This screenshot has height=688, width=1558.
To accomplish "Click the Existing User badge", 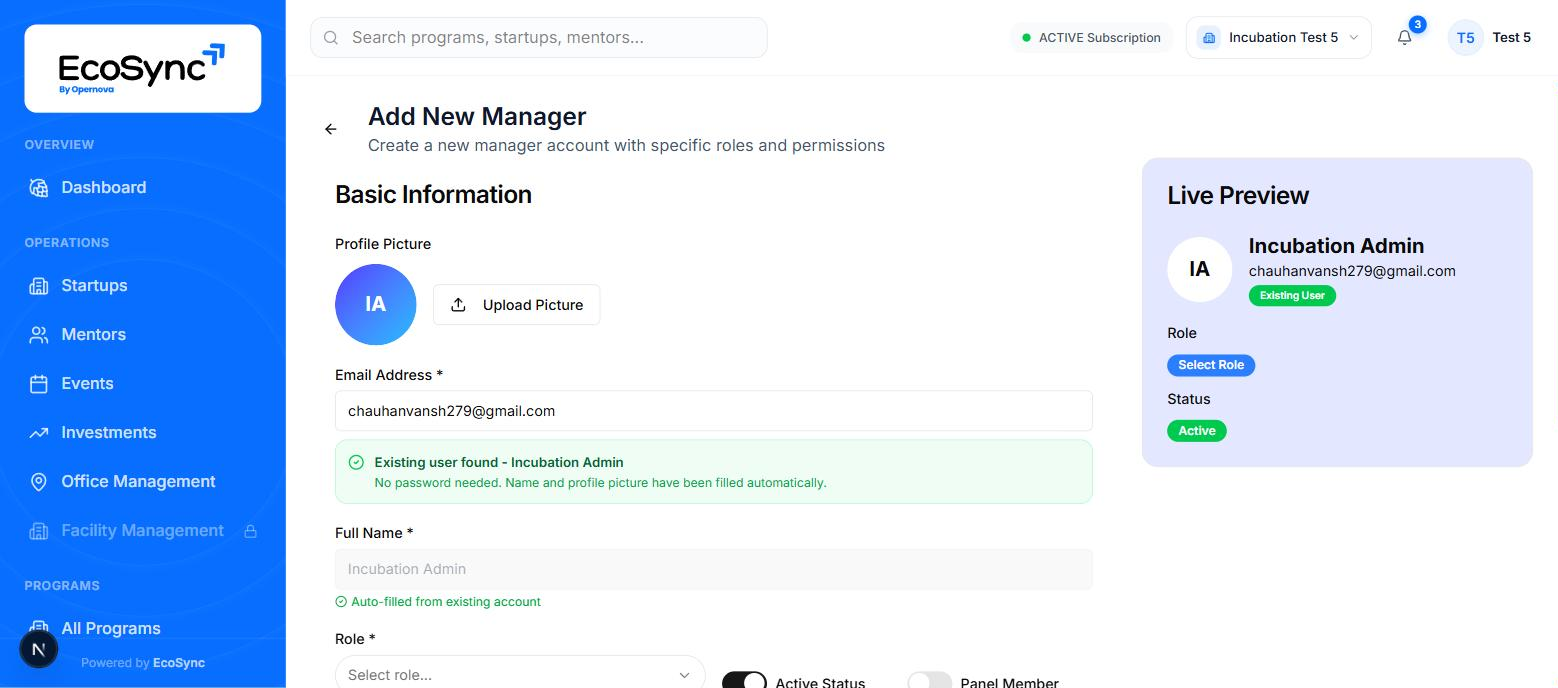I will (1292, 295).
